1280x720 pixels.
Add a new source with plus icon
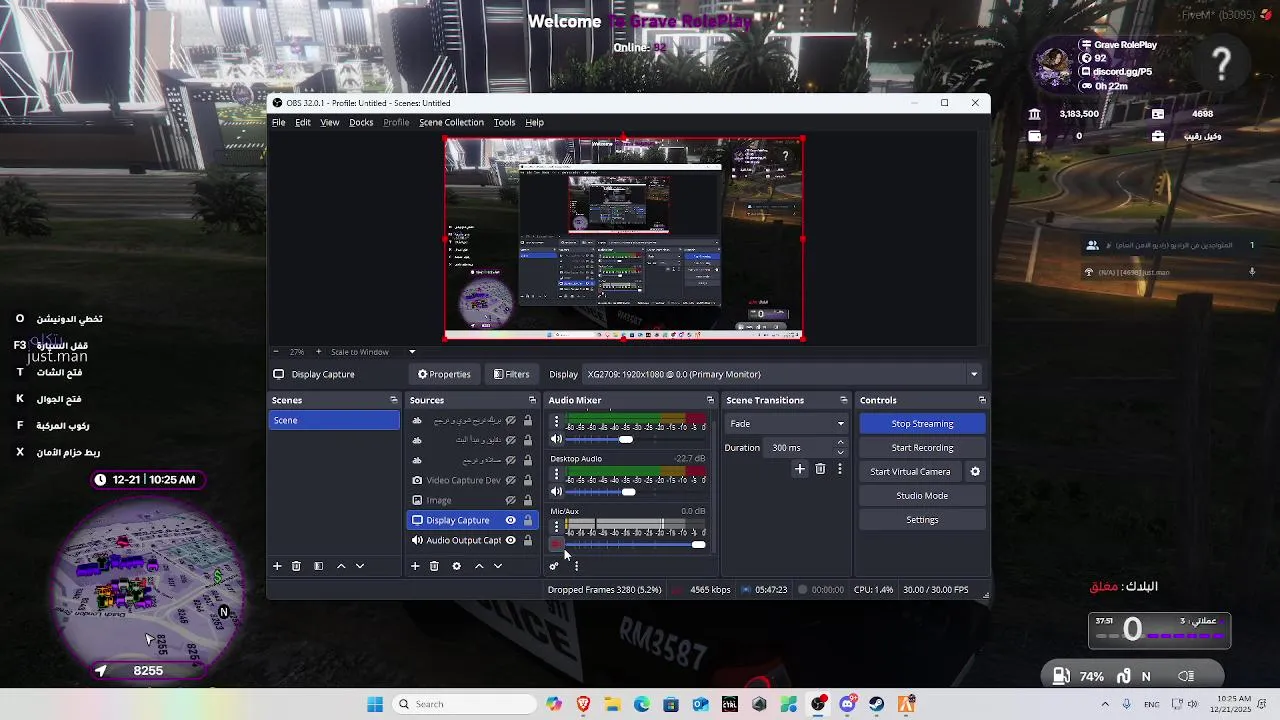415,566
